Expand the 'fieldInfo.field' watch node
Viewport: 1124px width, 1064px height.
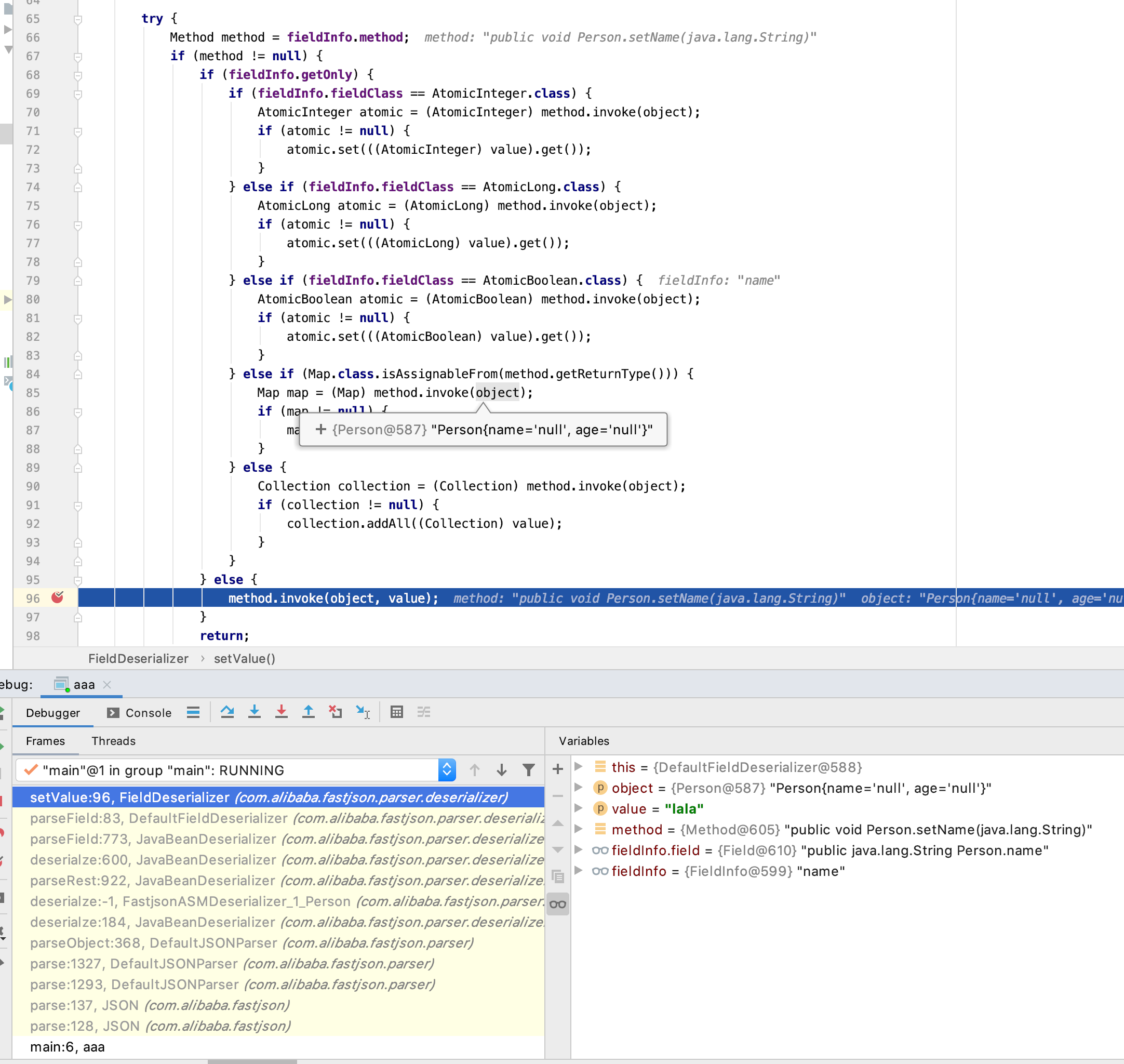(x=579, y=849)
